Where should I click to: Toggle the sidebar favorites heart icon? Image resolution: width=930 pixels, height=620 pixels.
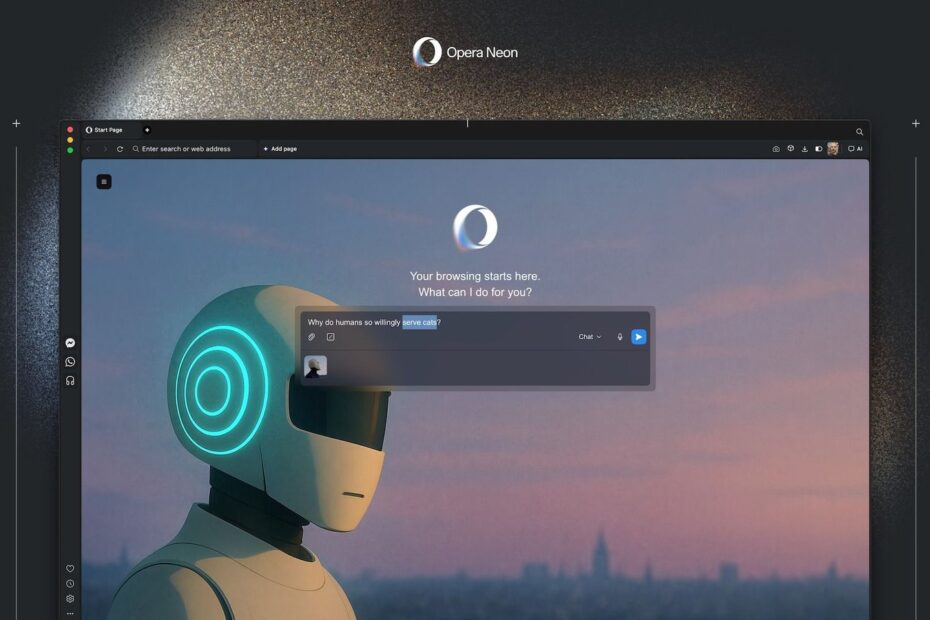[69, 568]
